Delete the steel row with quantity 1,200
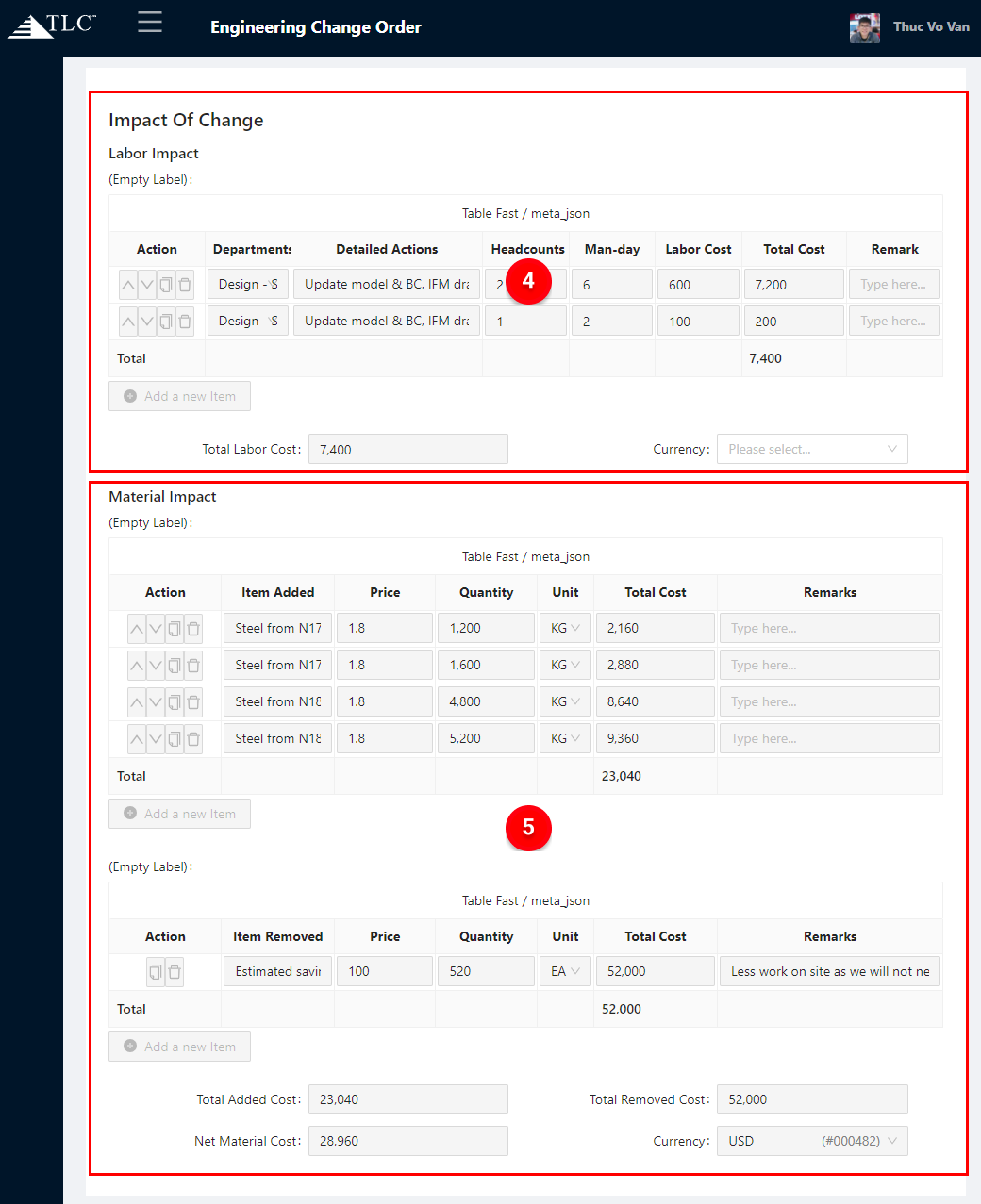The height and width of the screenshot is (1204, 981). 193,629
